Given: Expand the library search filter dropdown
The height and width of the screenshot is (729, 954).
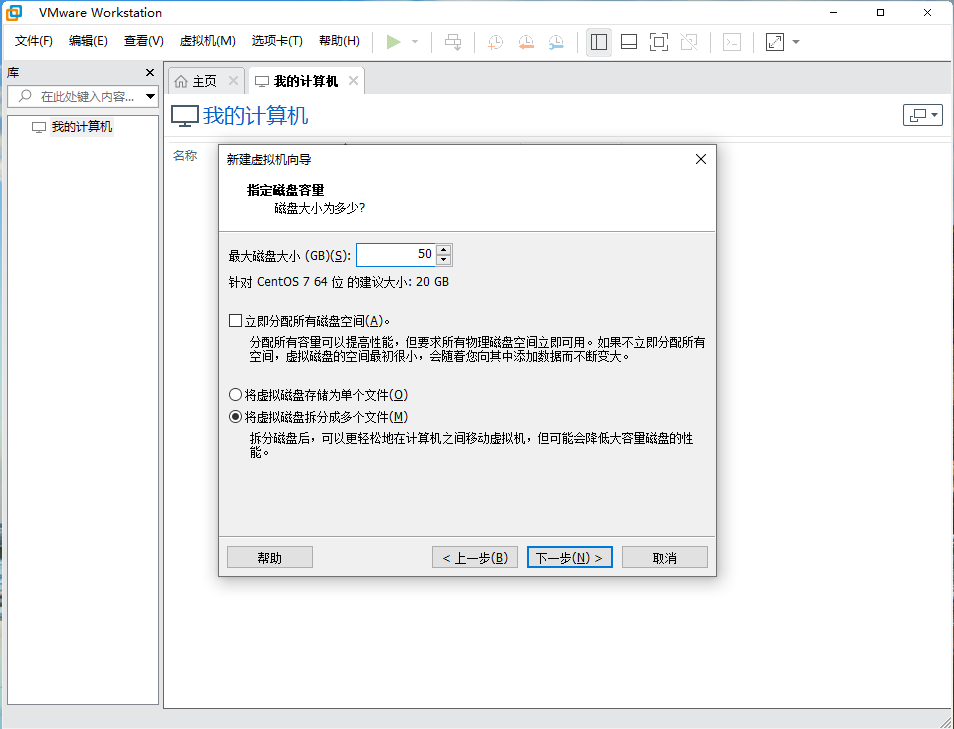Looking at the screenshot, I should 150,96.
